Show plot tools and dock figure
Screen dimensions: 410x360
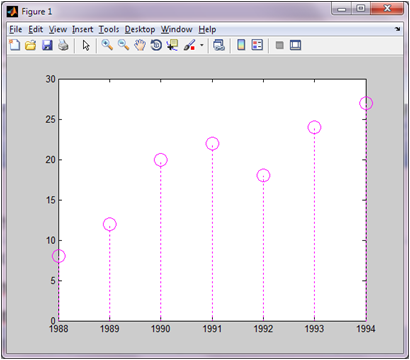pos(295,45)
